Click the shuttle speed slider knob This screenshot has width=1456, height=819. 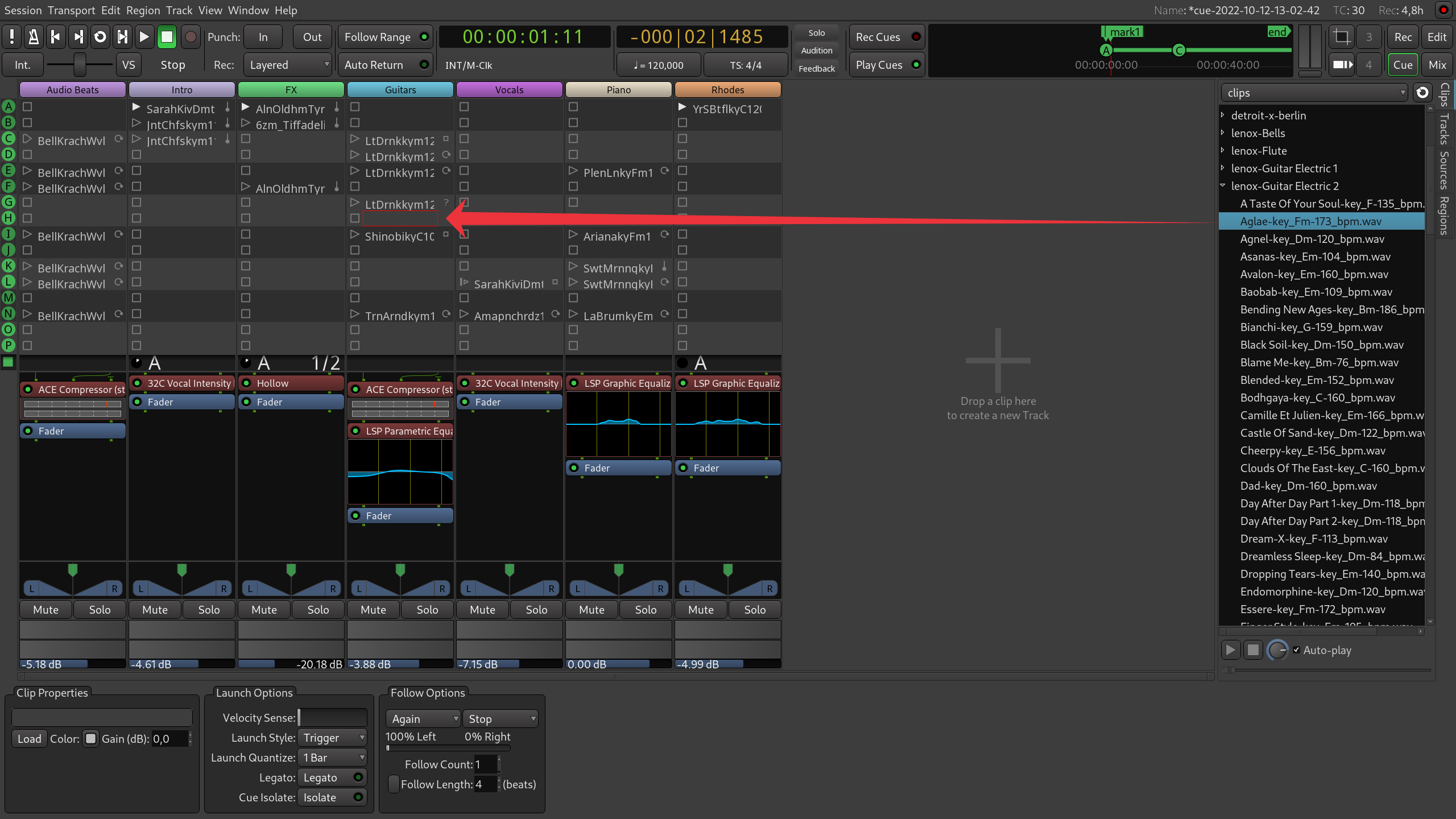tap(80, 65)
